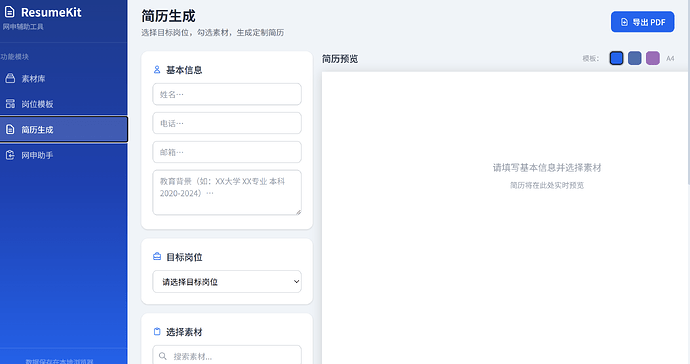690x364 pixels.
Task: Click the search magnifier icon
Action: (163, 356)
